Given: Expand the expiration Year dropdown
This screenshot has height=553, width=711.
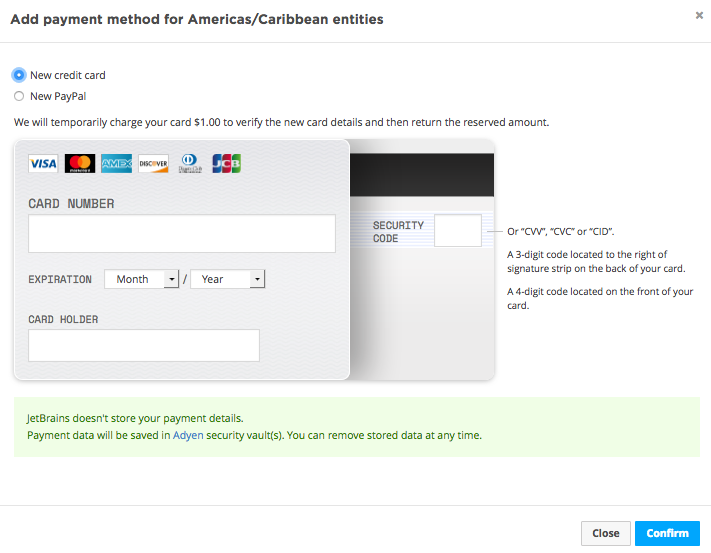Looking at the screenshot, I should [x=227, y=280].
